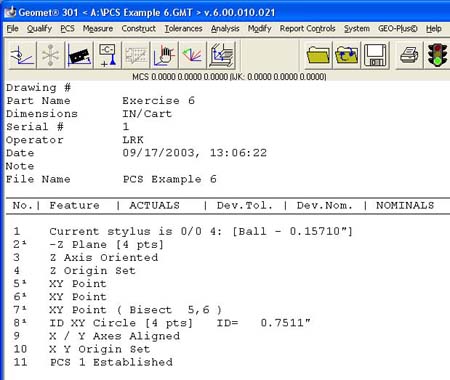Open the Help menu
Viewport: 450px width, 380px height.
[x=434, y=29]
